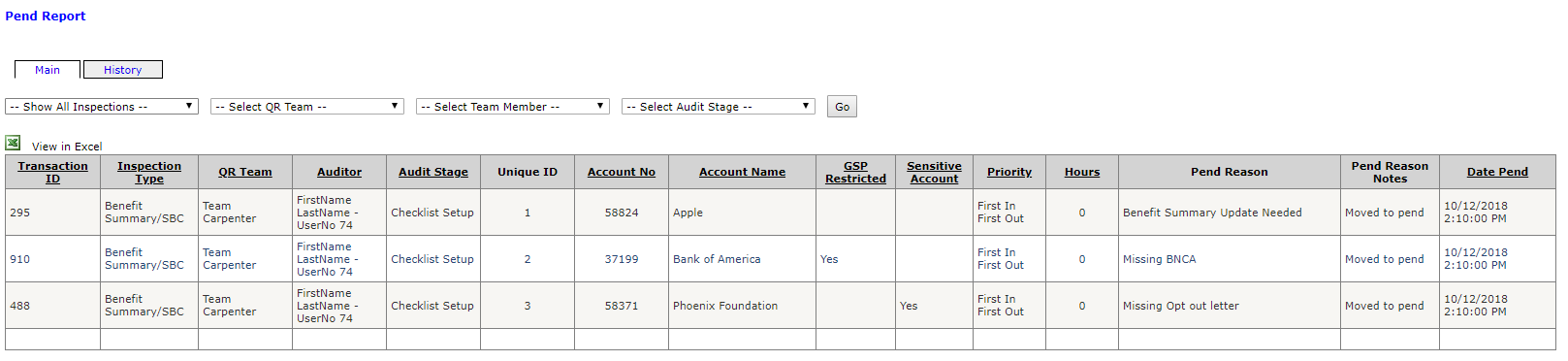The height and width of the screenshot is (361, 1568).
Task: Click Checklist Setup in Apple row
Action: [432, 213]
